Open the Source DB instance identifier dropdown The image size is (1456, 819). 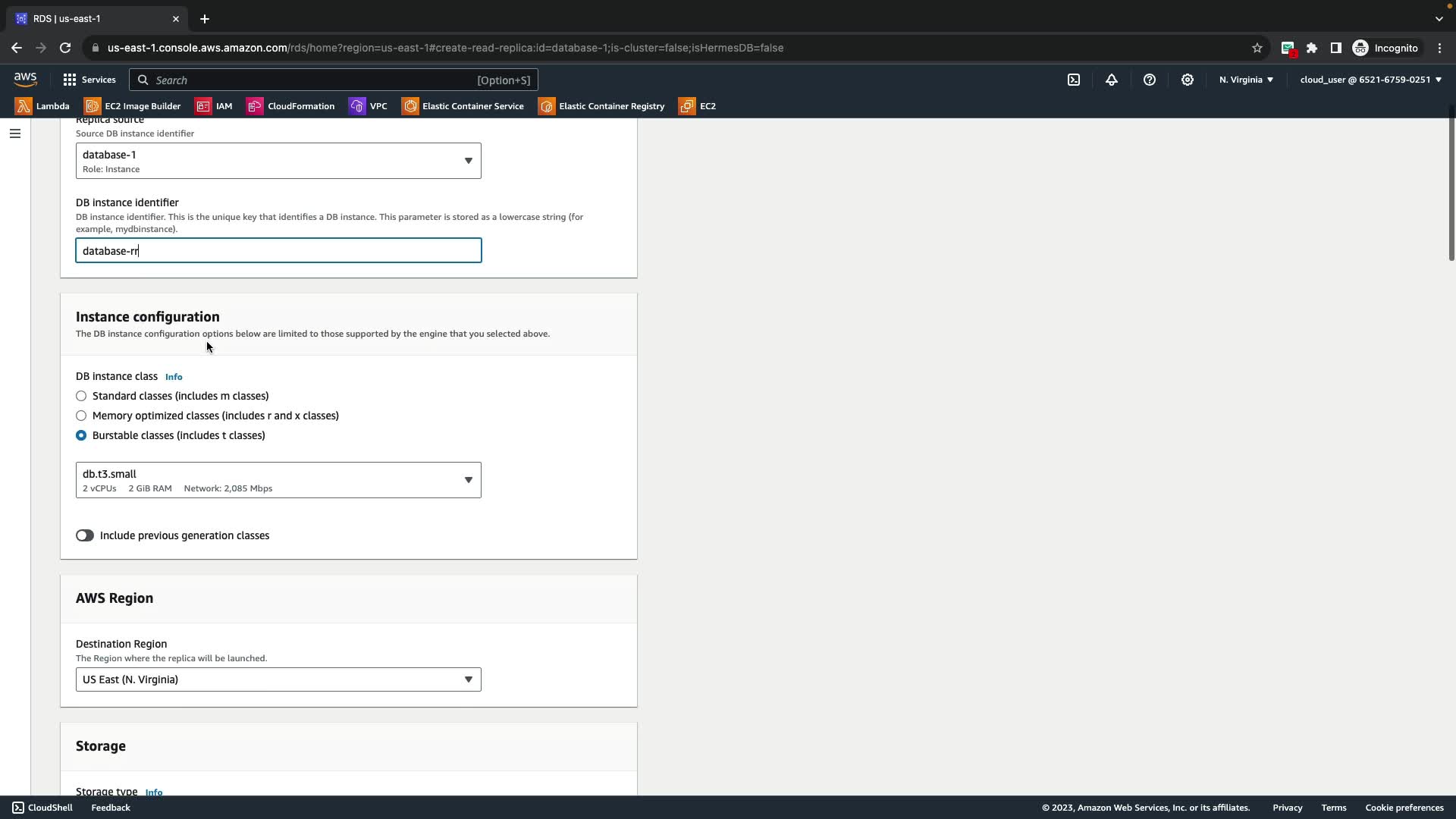coord(278,161)
